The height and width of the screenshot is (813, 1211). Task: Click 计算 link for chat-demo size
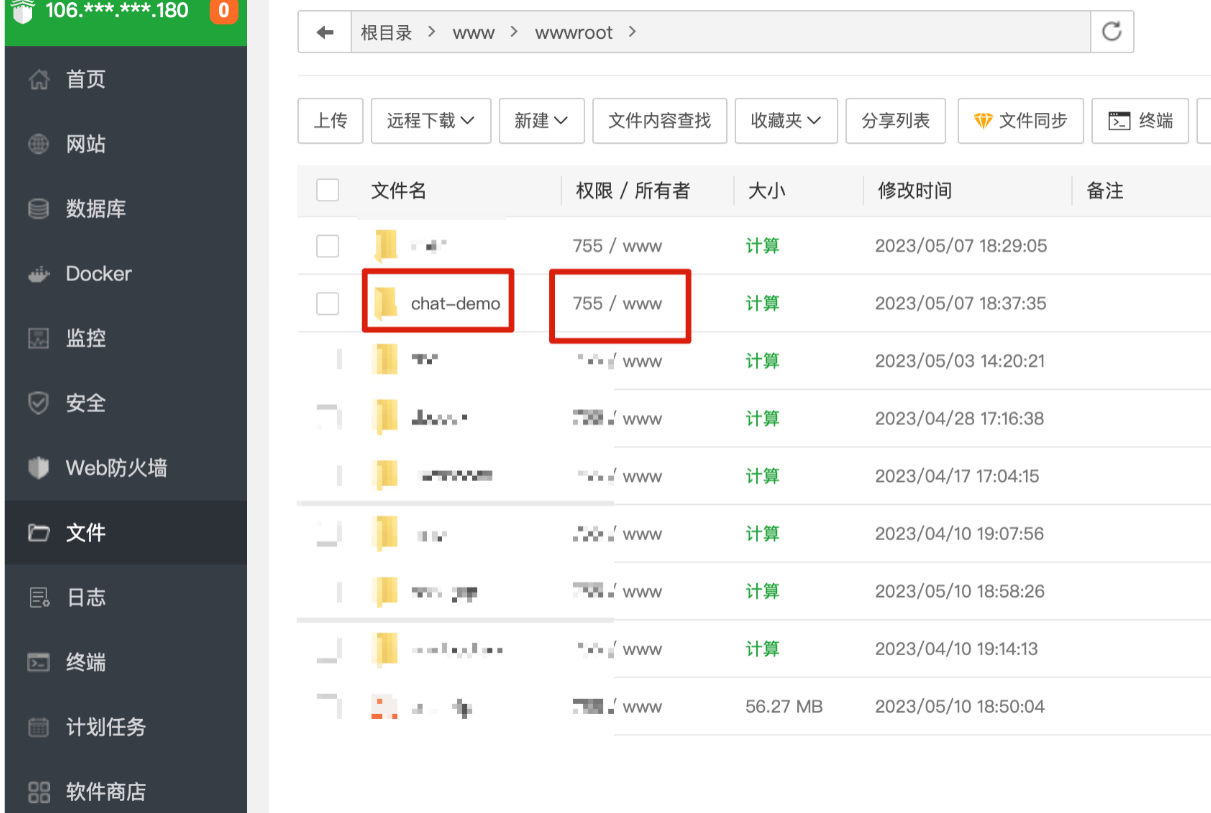(762, 303)
